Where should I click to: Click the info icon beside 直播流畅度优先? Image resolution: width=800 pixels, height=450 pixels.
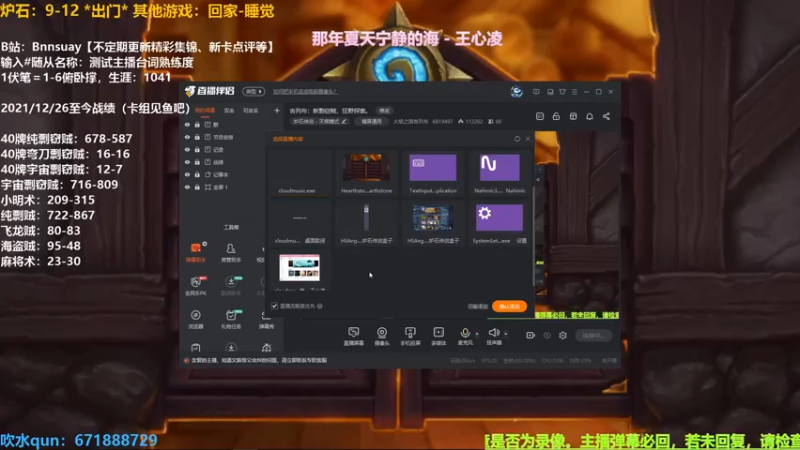[320, 306]
